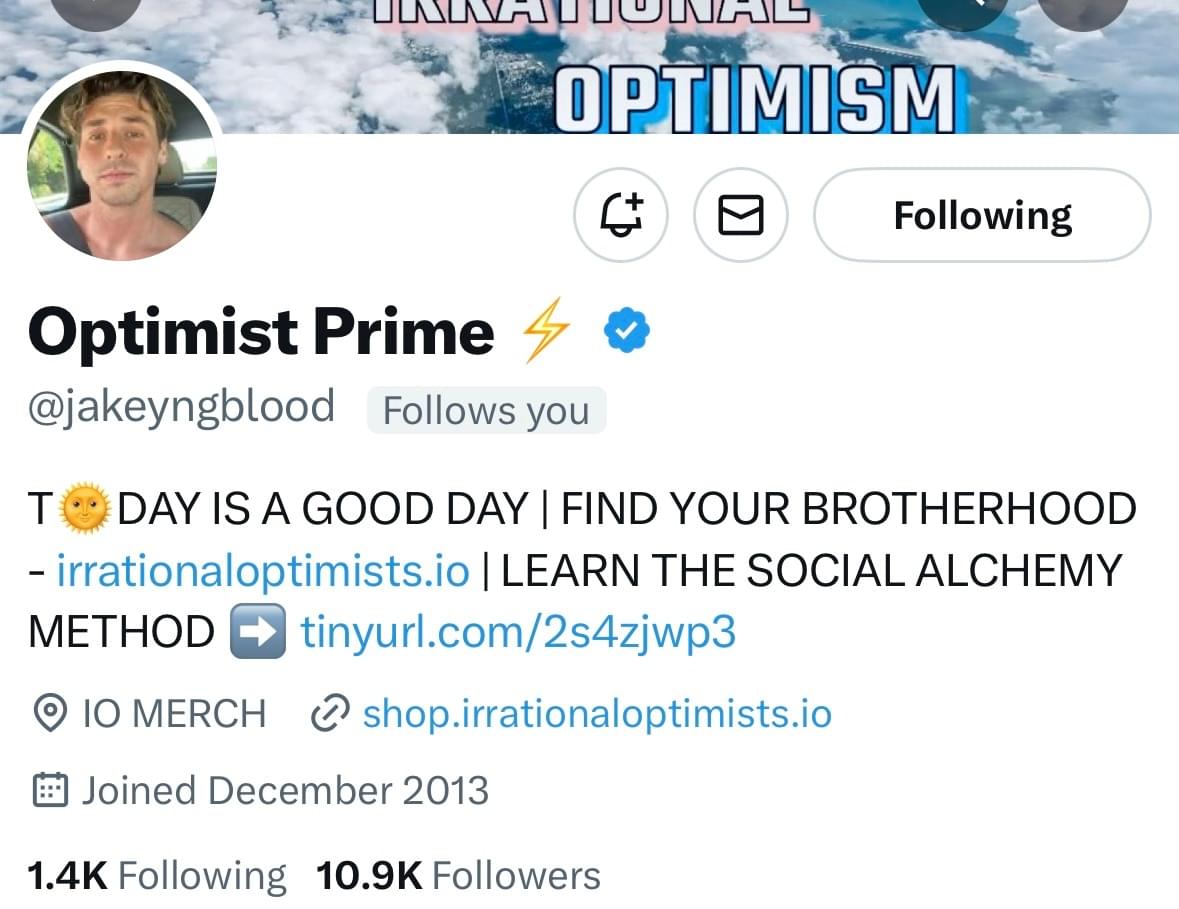This screenshot has width=1179, height=909.
Task: Click the Following button to unfollow
Action: point(982,215)
